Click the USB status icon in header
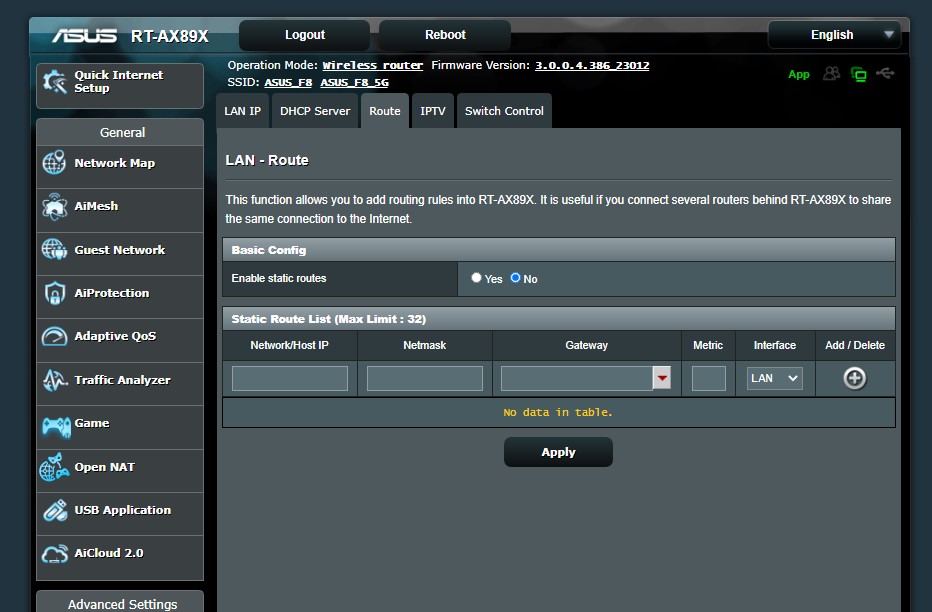The image size is (932, 612). point(885,73)
